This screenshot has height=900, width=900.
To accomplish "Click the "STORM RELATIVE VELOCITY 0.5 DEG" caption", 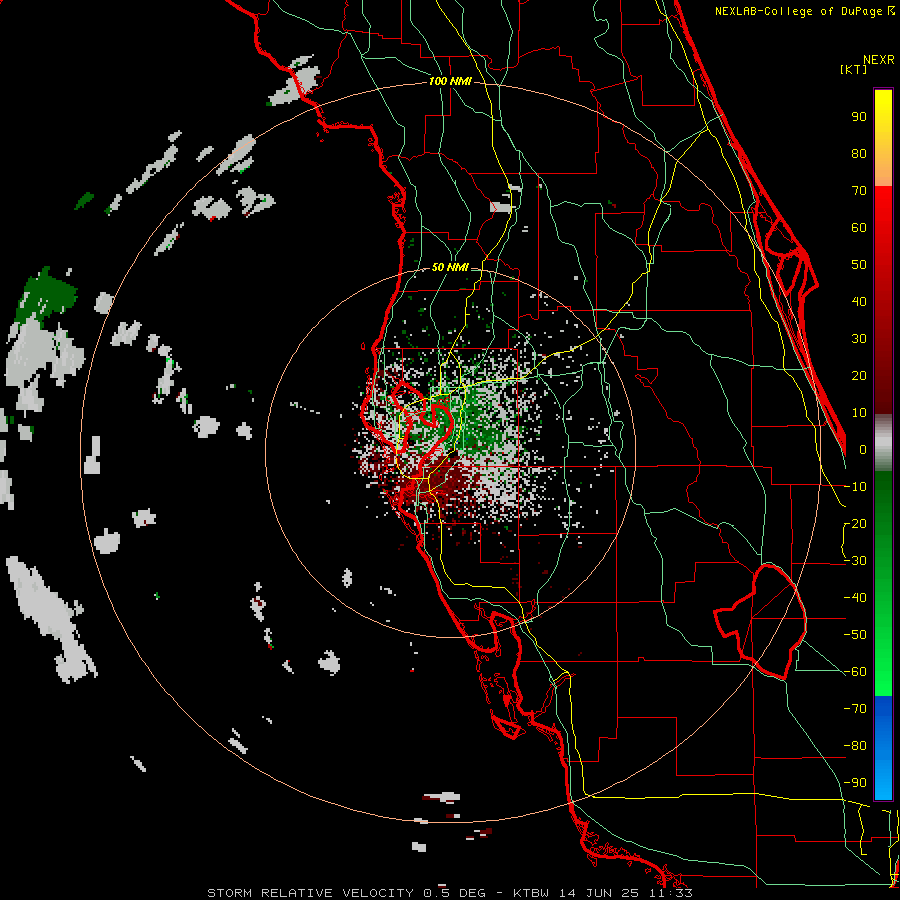I will tap(346, 893).
